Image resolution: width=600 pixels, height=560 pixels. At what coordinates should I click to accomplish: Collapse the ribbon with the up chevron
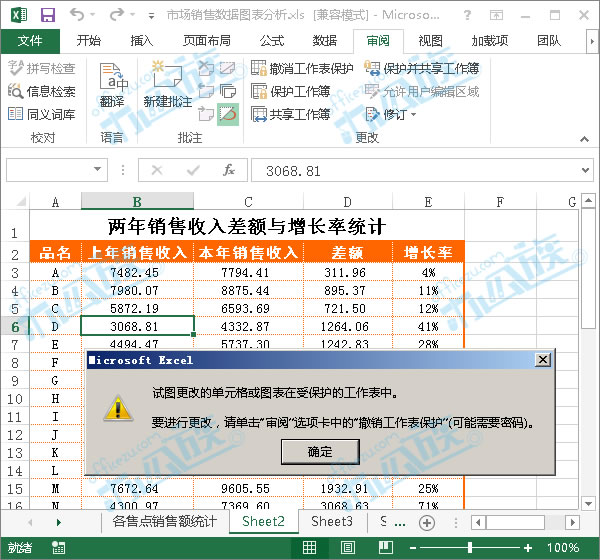tap(584, 139)
